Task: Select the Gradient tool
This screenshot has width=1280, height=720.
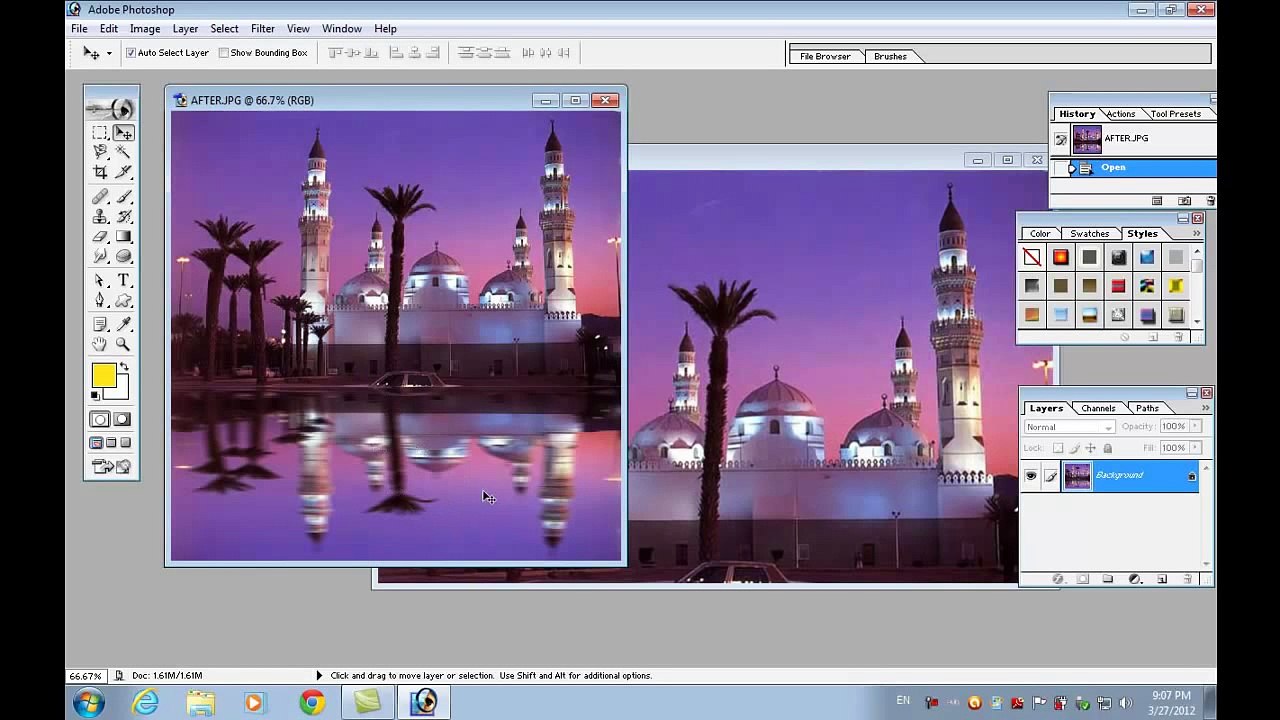Action: 123,236
